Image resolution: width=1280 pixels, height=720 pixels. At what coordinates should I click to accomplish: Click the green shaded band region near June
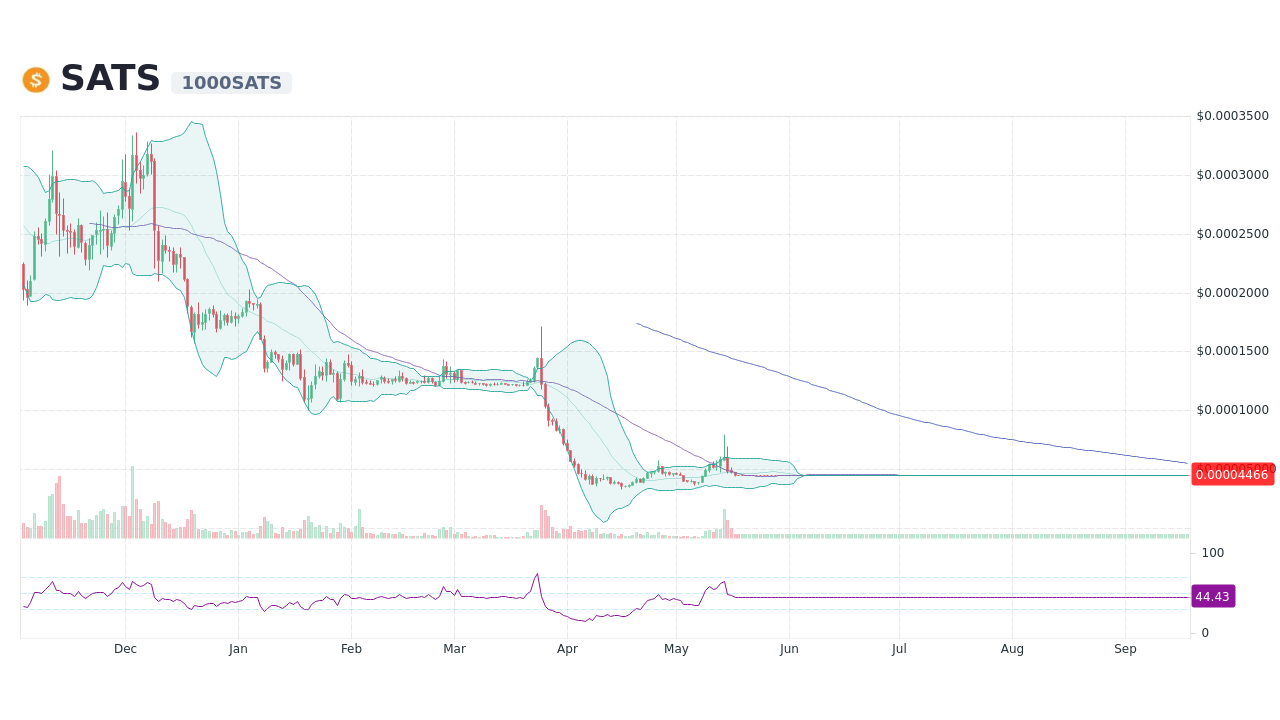click(780, 470)
